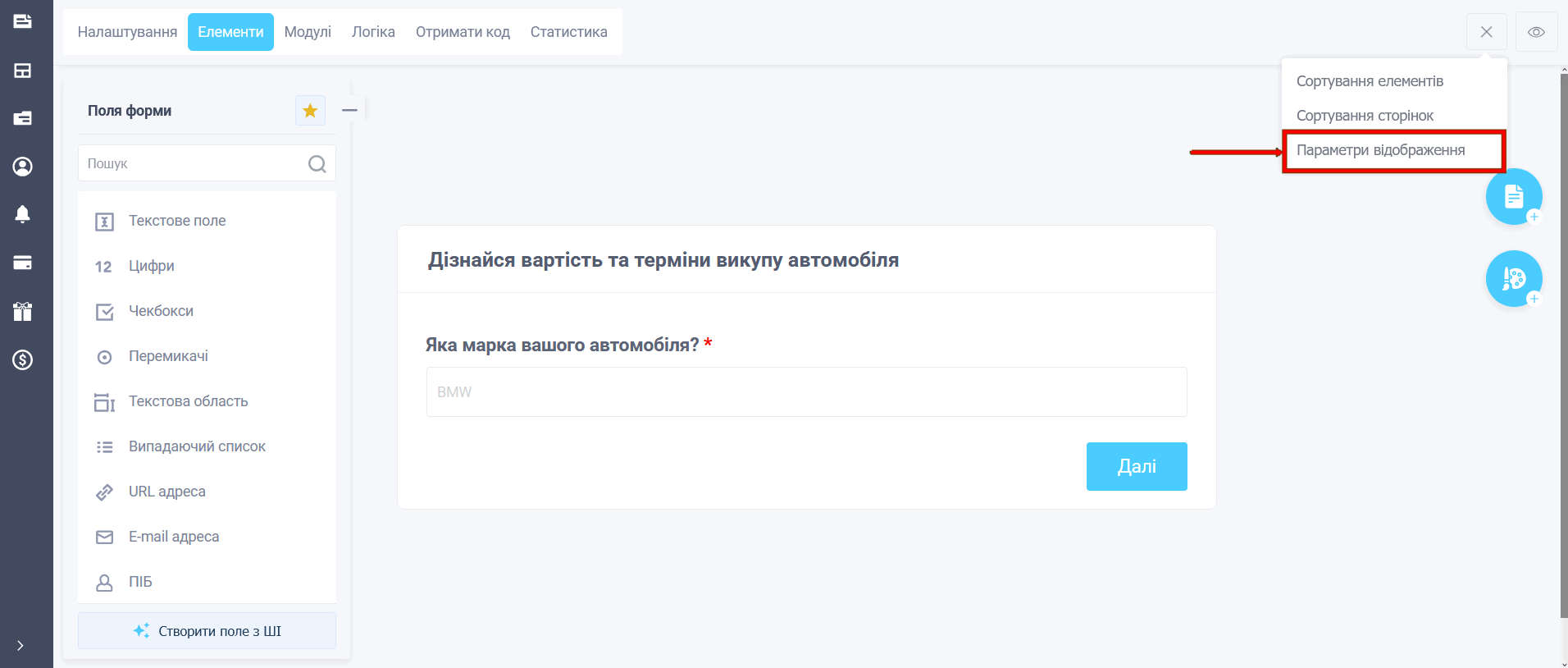Expand the left sidebar with chevron
The width and height of the screenshot is (1568, 668).
(21, 646)
